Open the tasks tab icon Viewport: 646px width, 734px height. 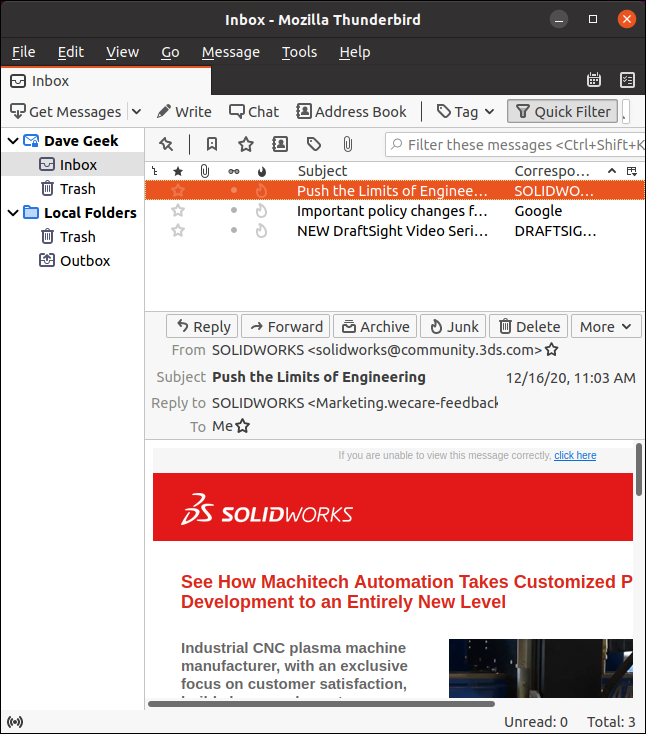pos(627,80)
